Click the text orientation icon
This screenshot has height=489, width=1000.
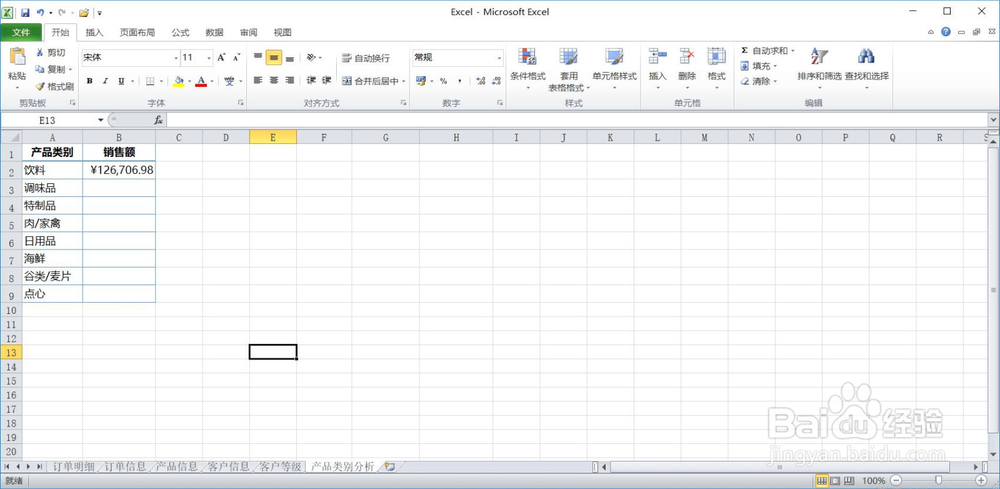311,57
